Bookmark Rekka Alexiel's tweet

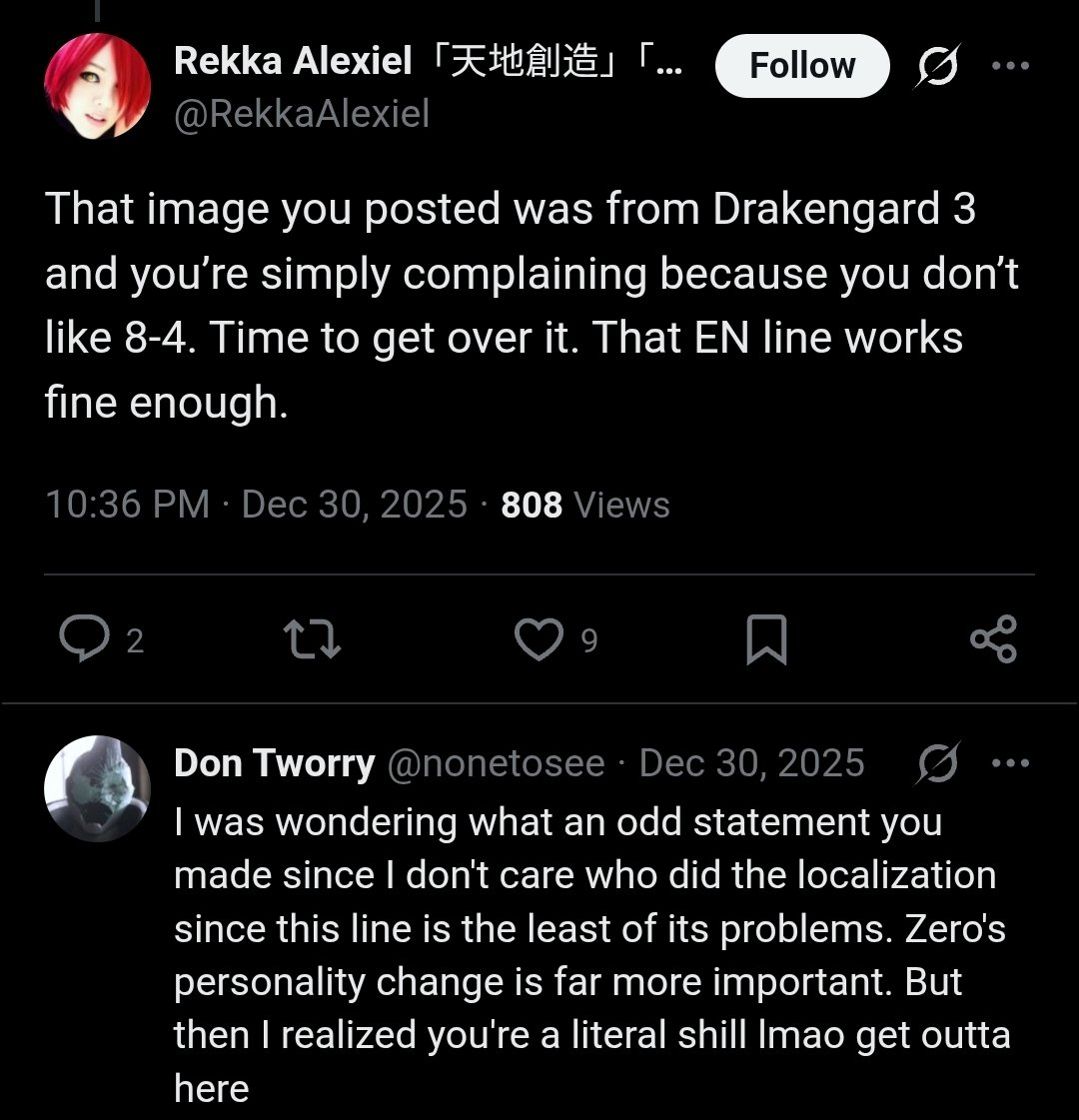[766, 639]
